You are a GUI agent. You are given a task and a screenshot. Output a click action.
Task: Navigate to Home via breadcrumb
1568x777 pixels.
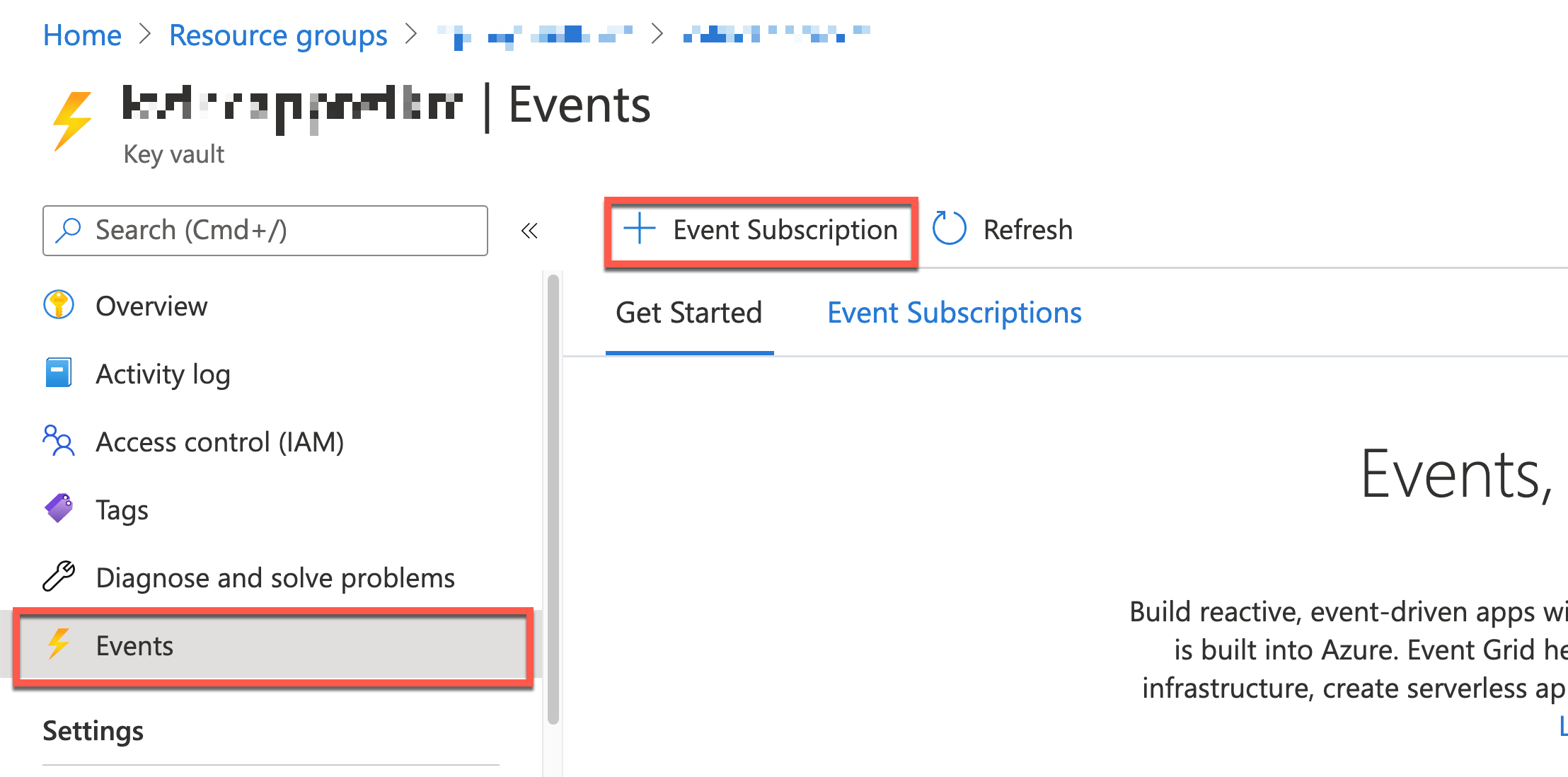[82, 34]
